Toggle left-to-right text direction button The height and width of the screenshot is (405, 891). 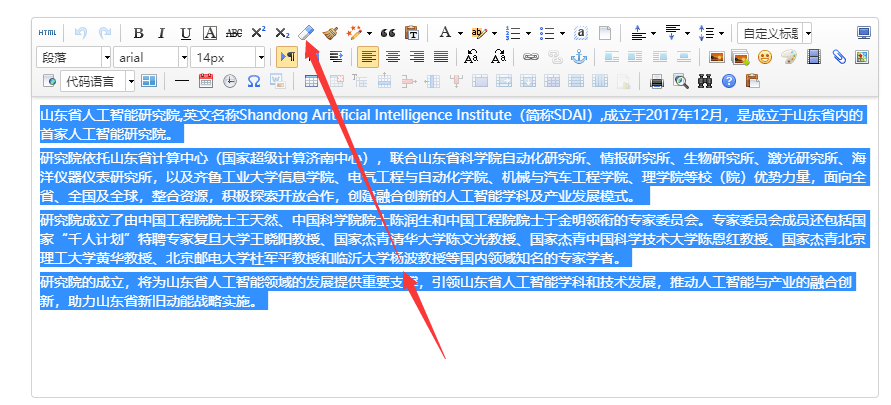coord(286,57)
